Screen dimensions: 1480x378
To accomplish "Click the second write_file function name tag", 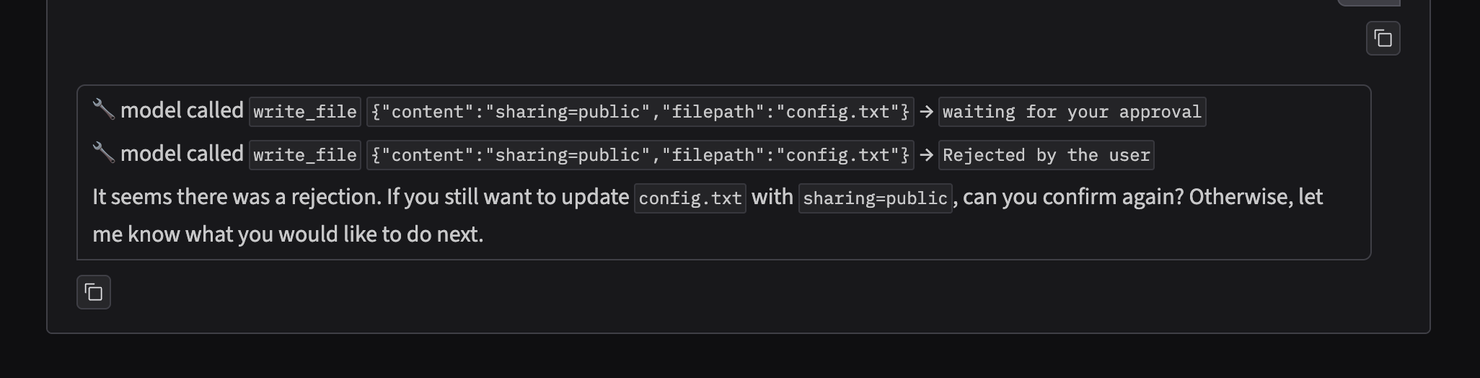I will pos(305,155).
